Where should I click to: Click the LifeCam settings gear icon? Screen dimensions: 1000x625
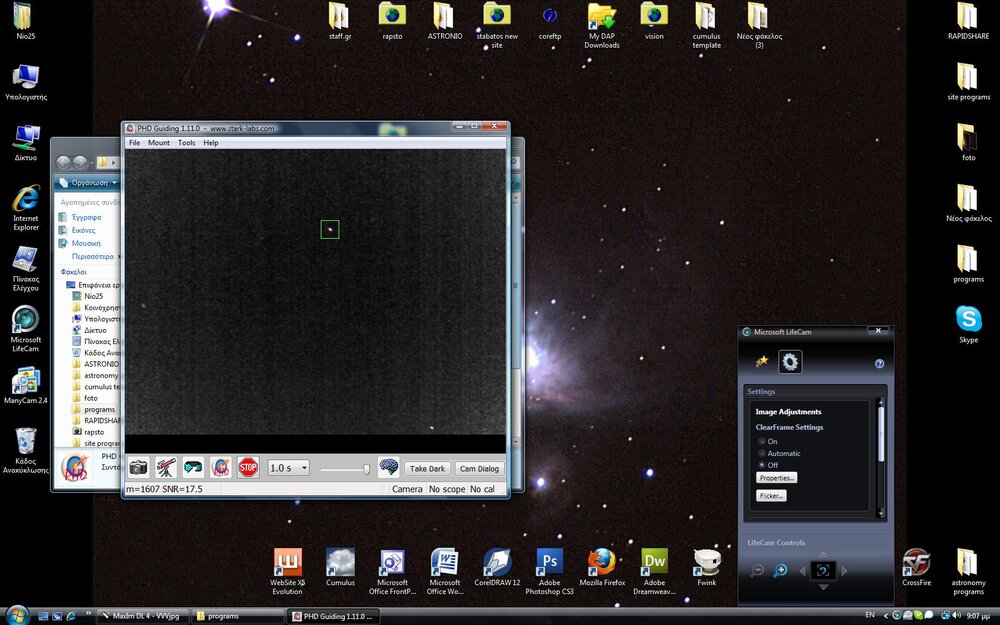(x=790, y=362)
